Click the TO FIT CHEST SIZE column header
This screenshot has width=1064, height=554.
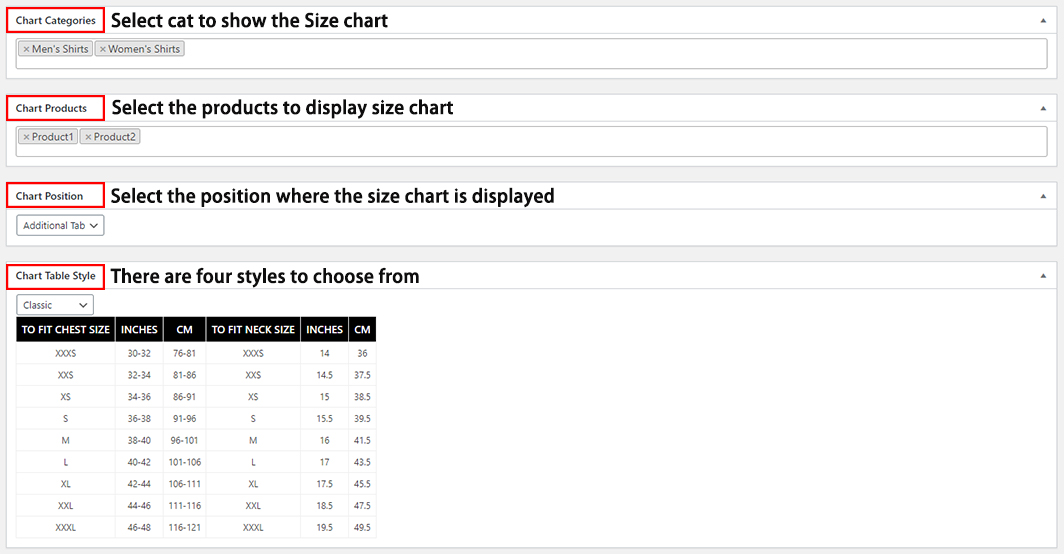pos(66,330)
